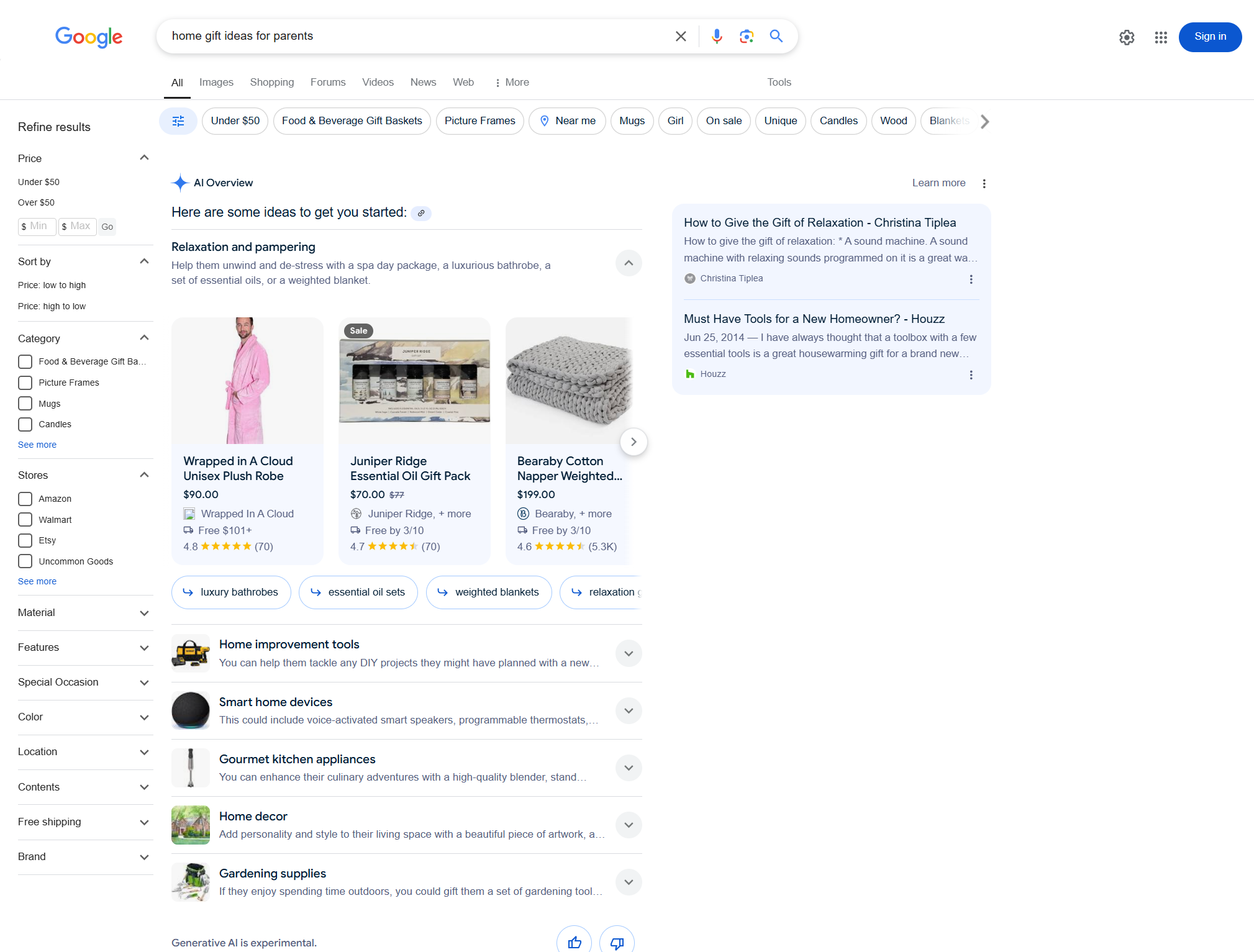This screenshot has width=1254, height=952.
Task: Open more options for Christina Tiplea source
Action: click(x=971, y=279)
